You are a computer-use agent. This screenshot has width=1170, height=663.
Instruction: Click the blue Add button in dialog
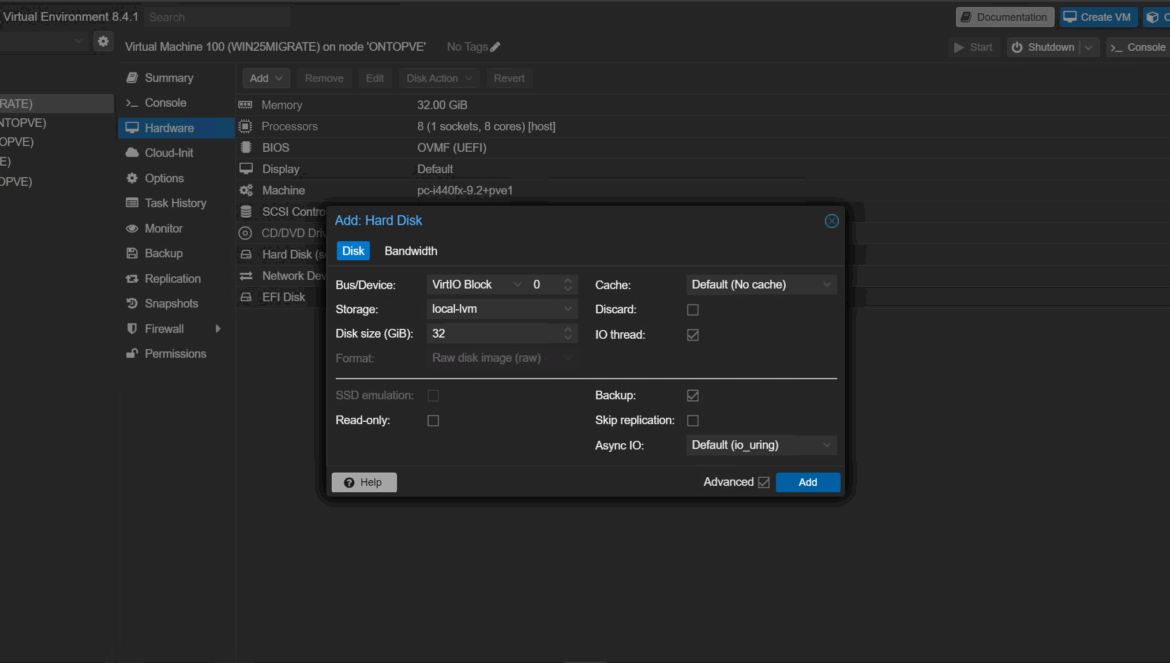click(x=807, y=483)
